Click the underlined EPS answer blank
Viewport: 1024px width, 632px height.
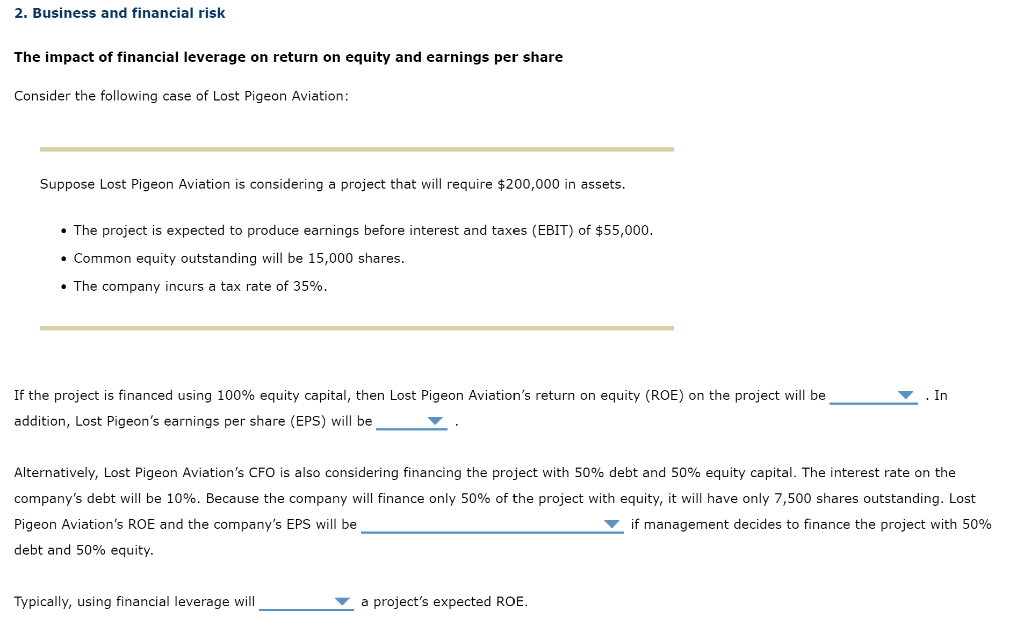(x=410, y=424)
